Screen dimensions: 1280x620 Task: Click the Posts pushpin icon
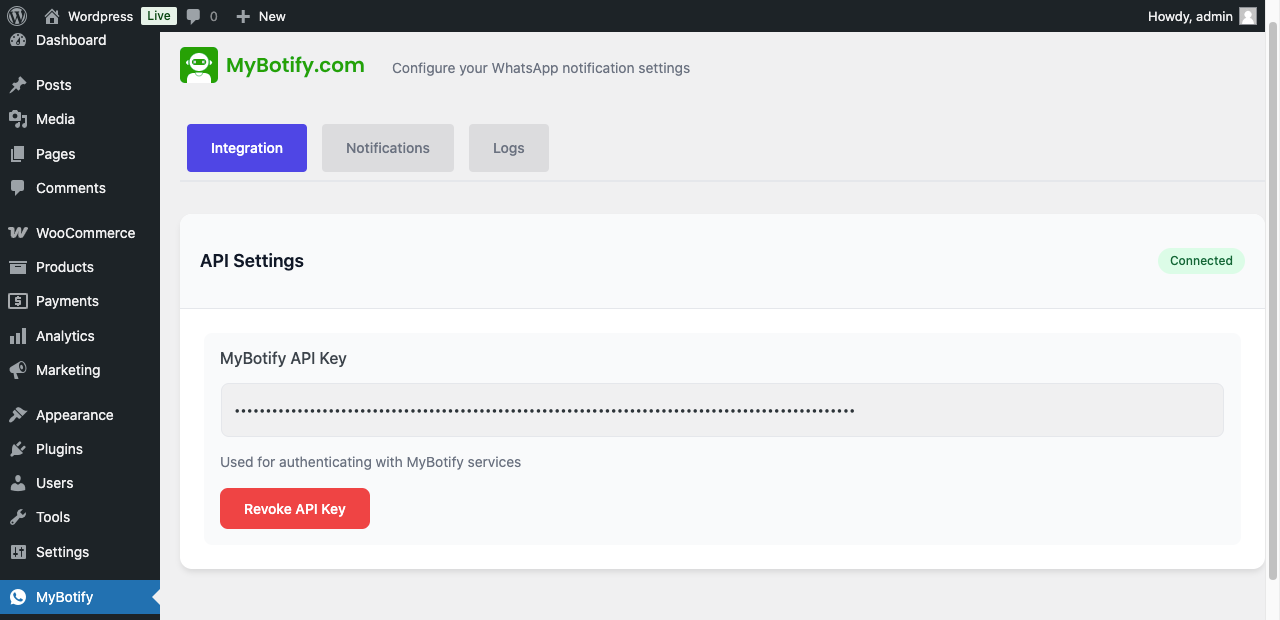tap(18, 85)
